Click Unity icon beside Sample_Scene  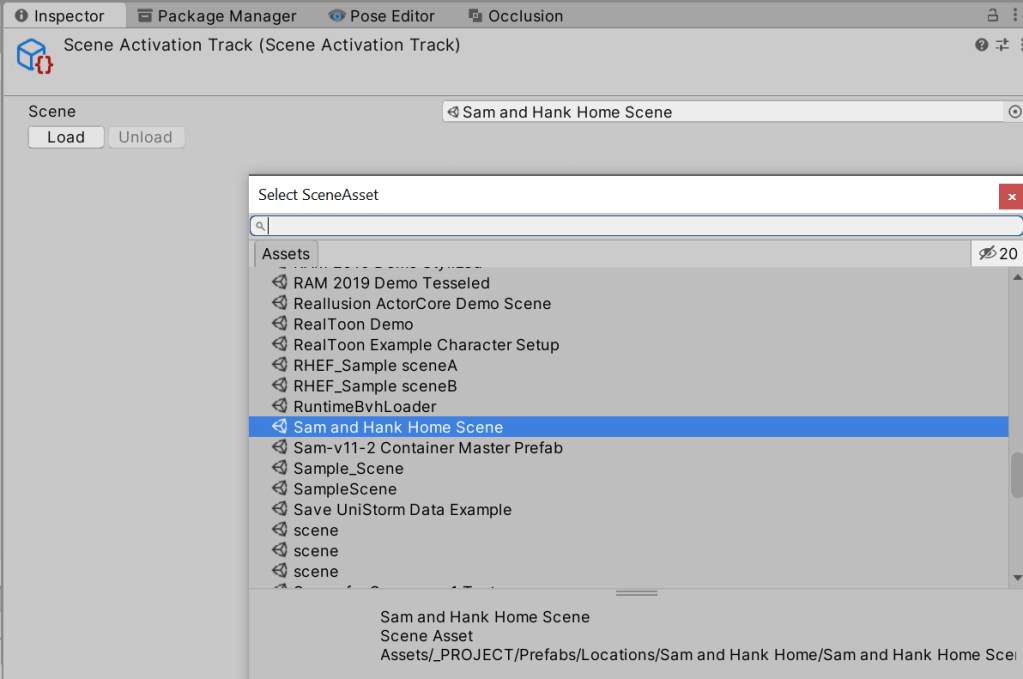(280, 468)
